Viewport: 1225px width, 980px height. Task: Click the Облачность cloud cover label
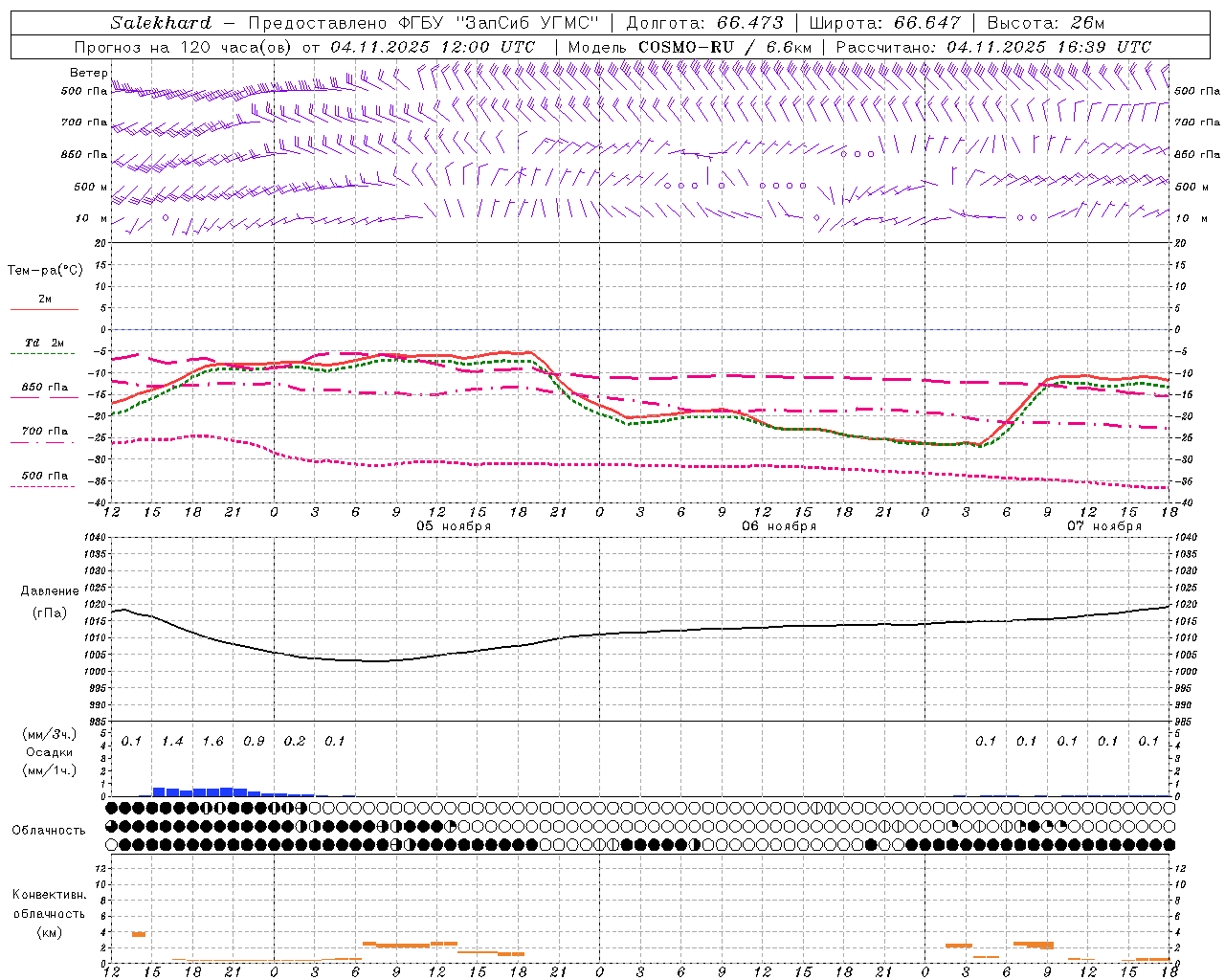[x=49, y=830]
